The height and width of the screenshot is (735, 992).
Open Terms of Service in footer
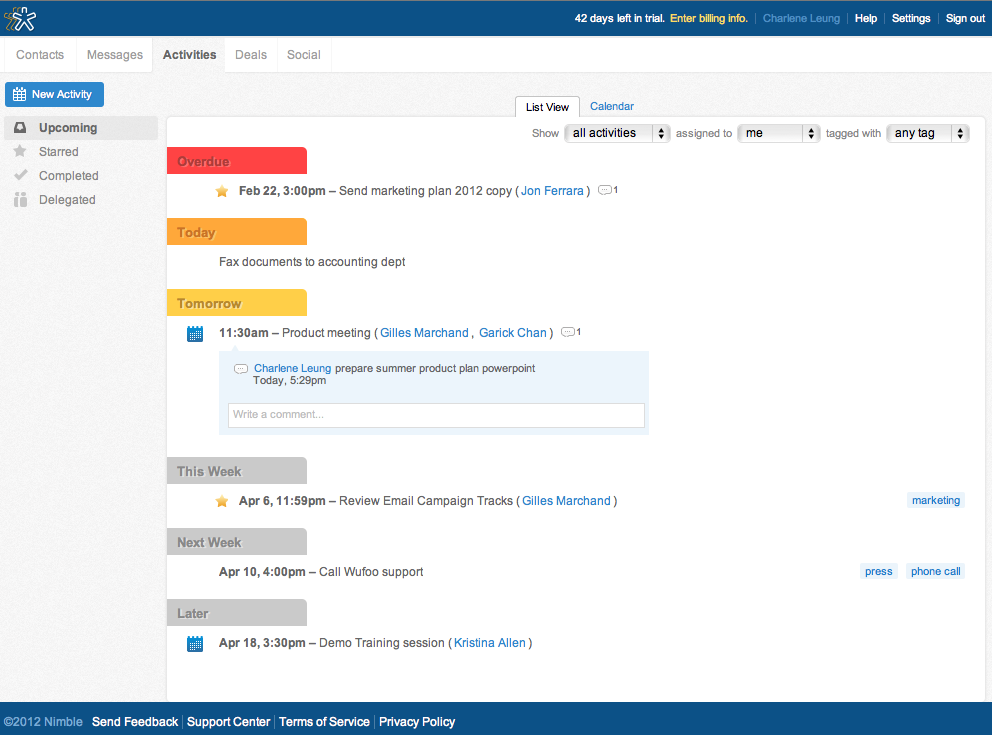pyautogui.click(x=324, y=722)
